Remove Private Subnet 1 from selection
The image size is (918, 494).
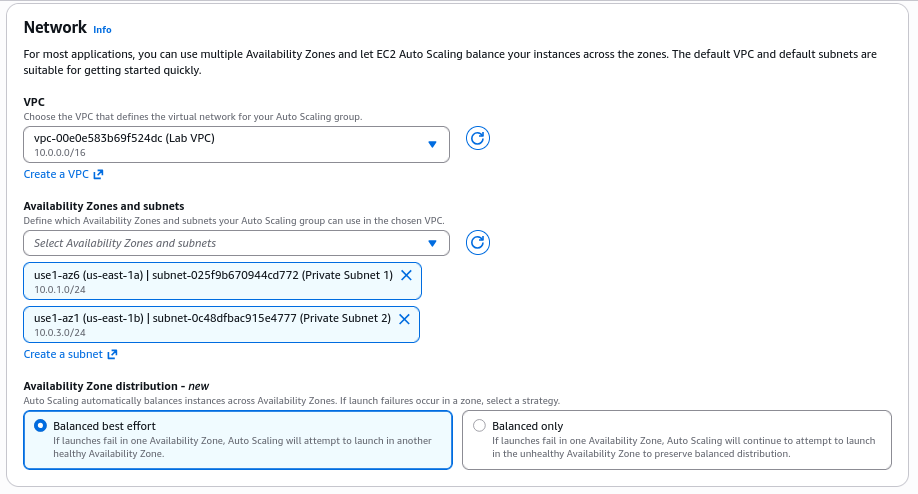[x=406, y=275]
